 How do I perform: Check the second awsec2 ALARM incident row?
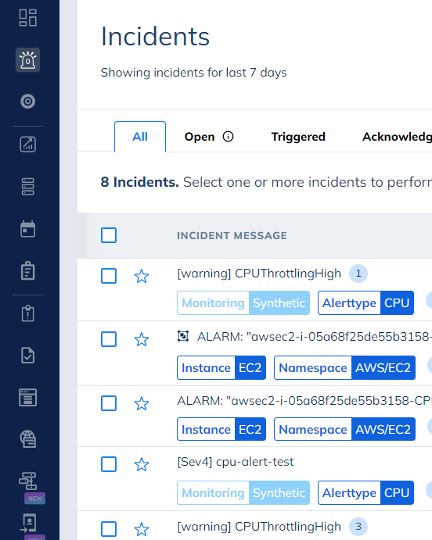tap(109, 403)
